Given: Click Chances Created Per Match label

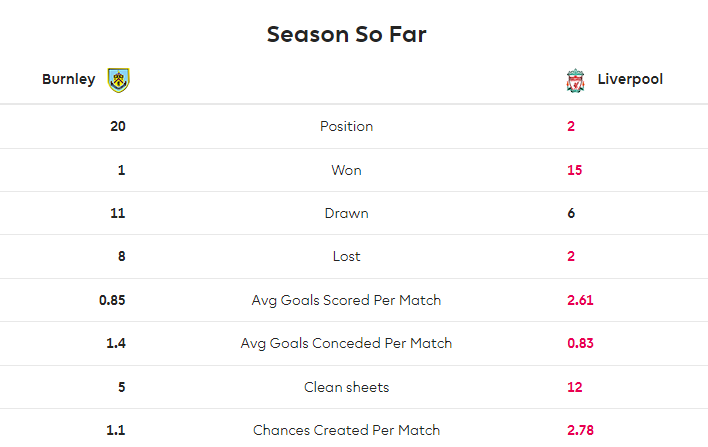Looking at the screenshot, I should 346,430.
